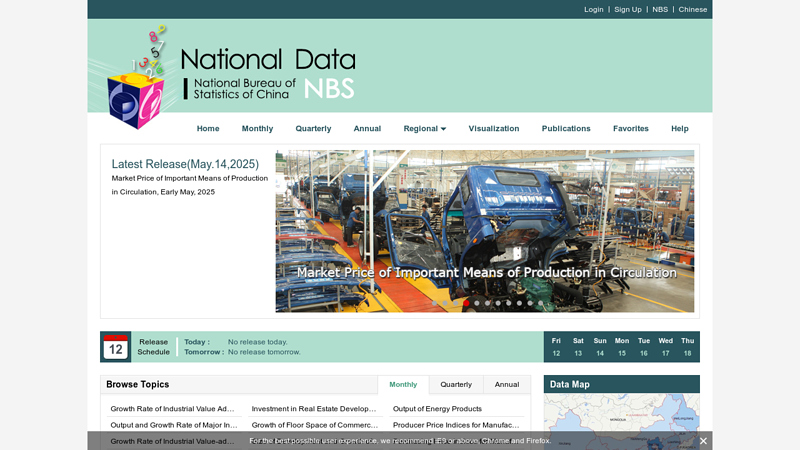The height and width of the screenshot is (450, 800).
Task: Open the NBS link in top bar
Action: pyautogui.click(x=660, y=9)
